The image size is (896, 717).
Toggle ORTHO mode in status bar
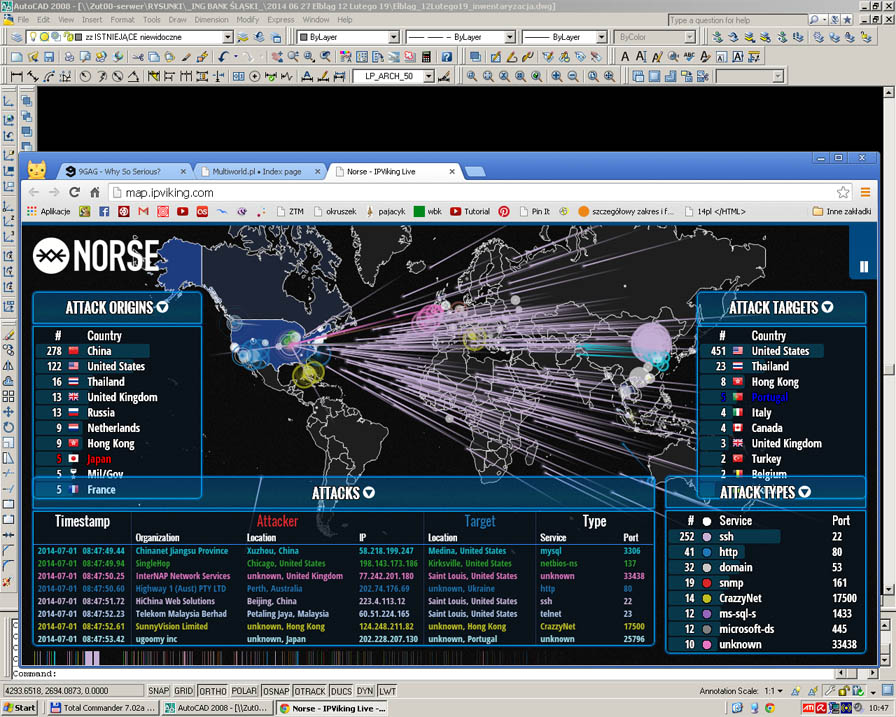212,691
